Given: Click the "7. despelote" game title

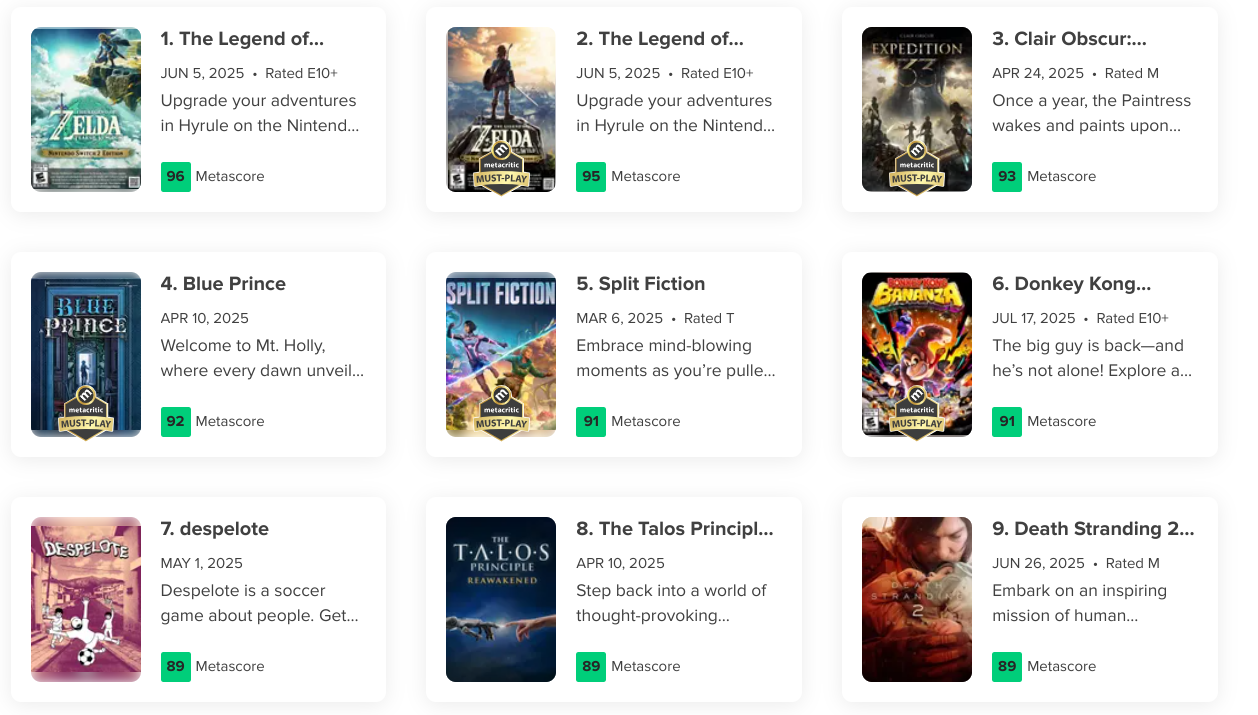Looking at the screenshot, I should [215, 529].
